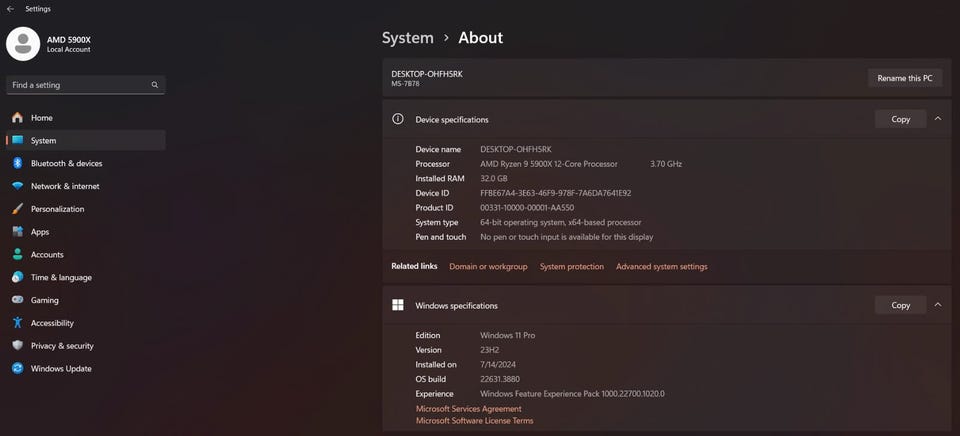Viewport: 960px width, 436px height.
Task: Open Windows Update settings
Action: (61, 369)
